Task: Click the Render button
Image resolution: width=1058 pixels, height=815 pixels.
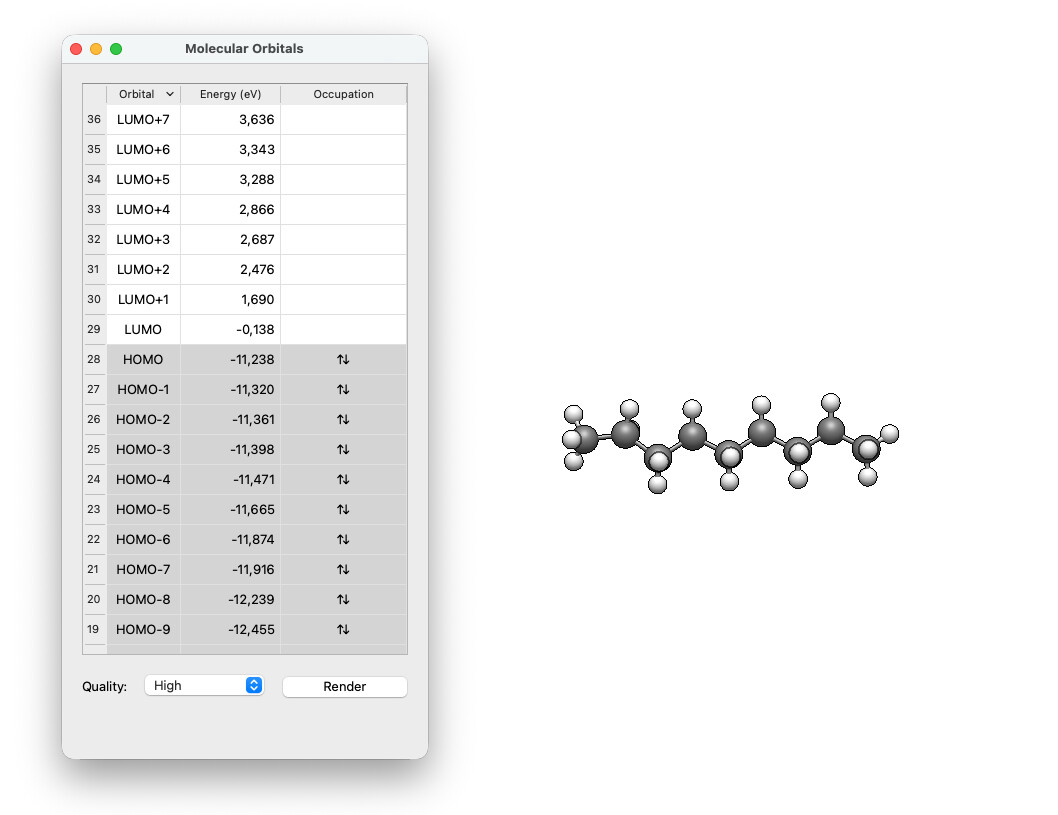Action: point(344,686)
